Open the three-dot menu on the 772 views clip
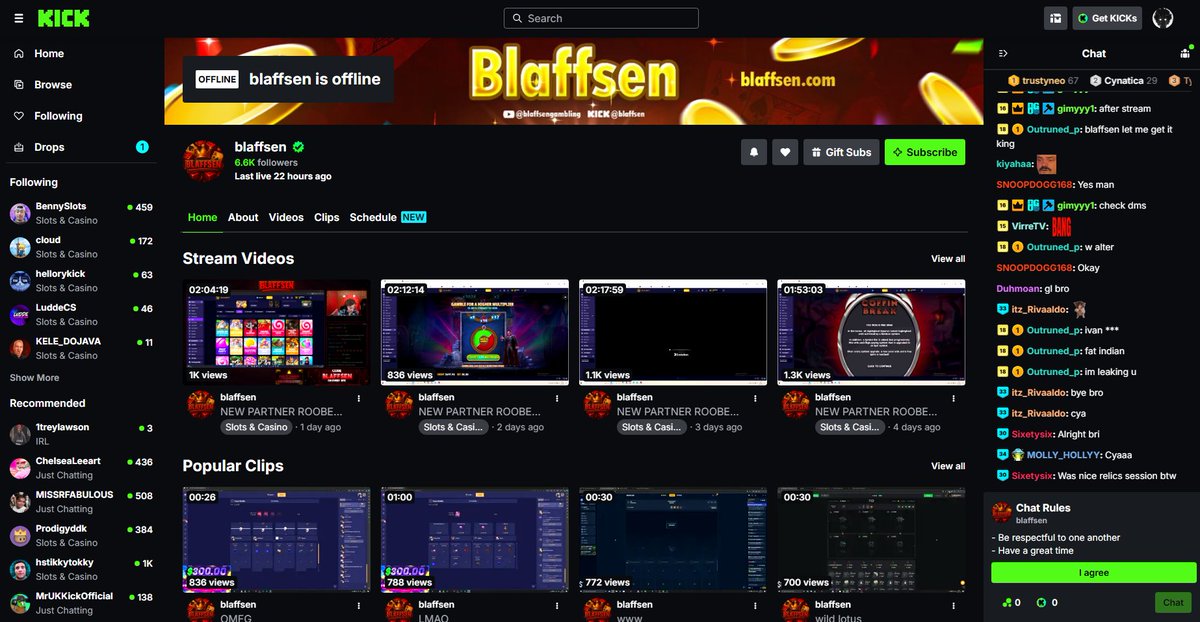The height and width of the screenshot is (622, 1200). coord(755,605)
